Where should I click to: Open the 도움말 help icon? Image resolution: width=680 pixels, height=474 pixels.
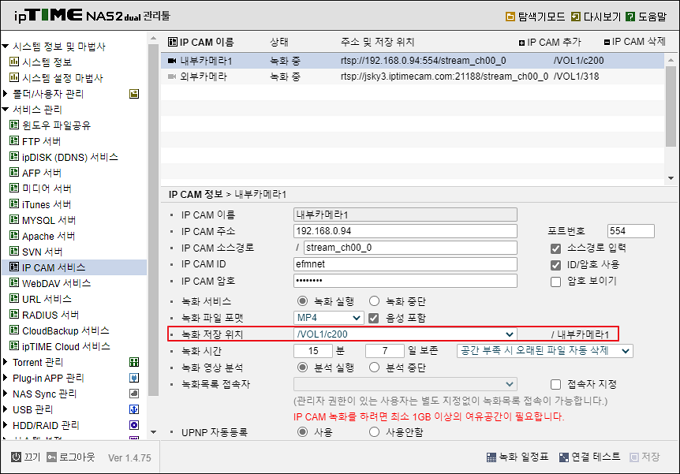coord(631,16)
